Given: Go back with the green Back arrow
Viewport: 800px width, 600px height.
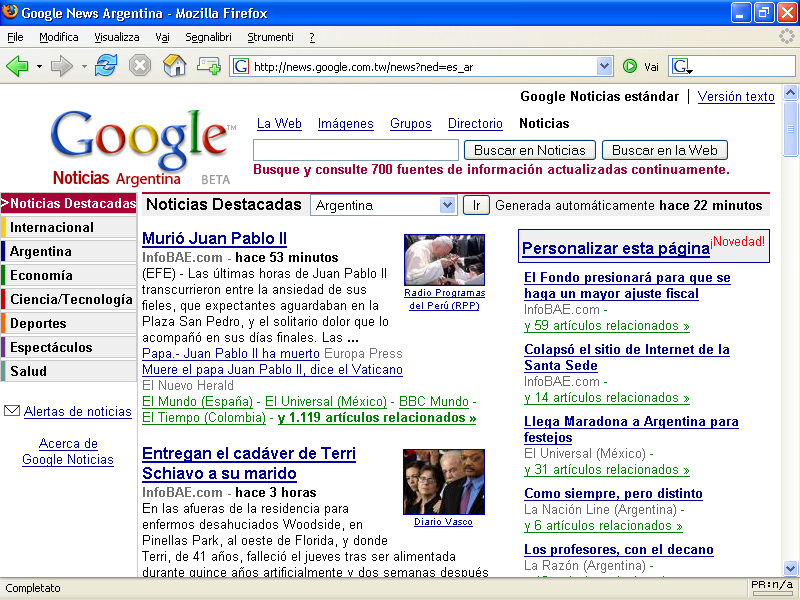Looking at the screenshot, I should 17,66.
